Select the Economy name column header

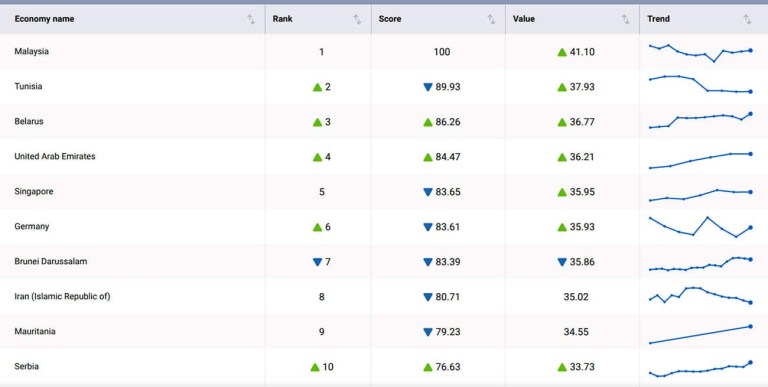pyautogui.click(x=45, y=19)
